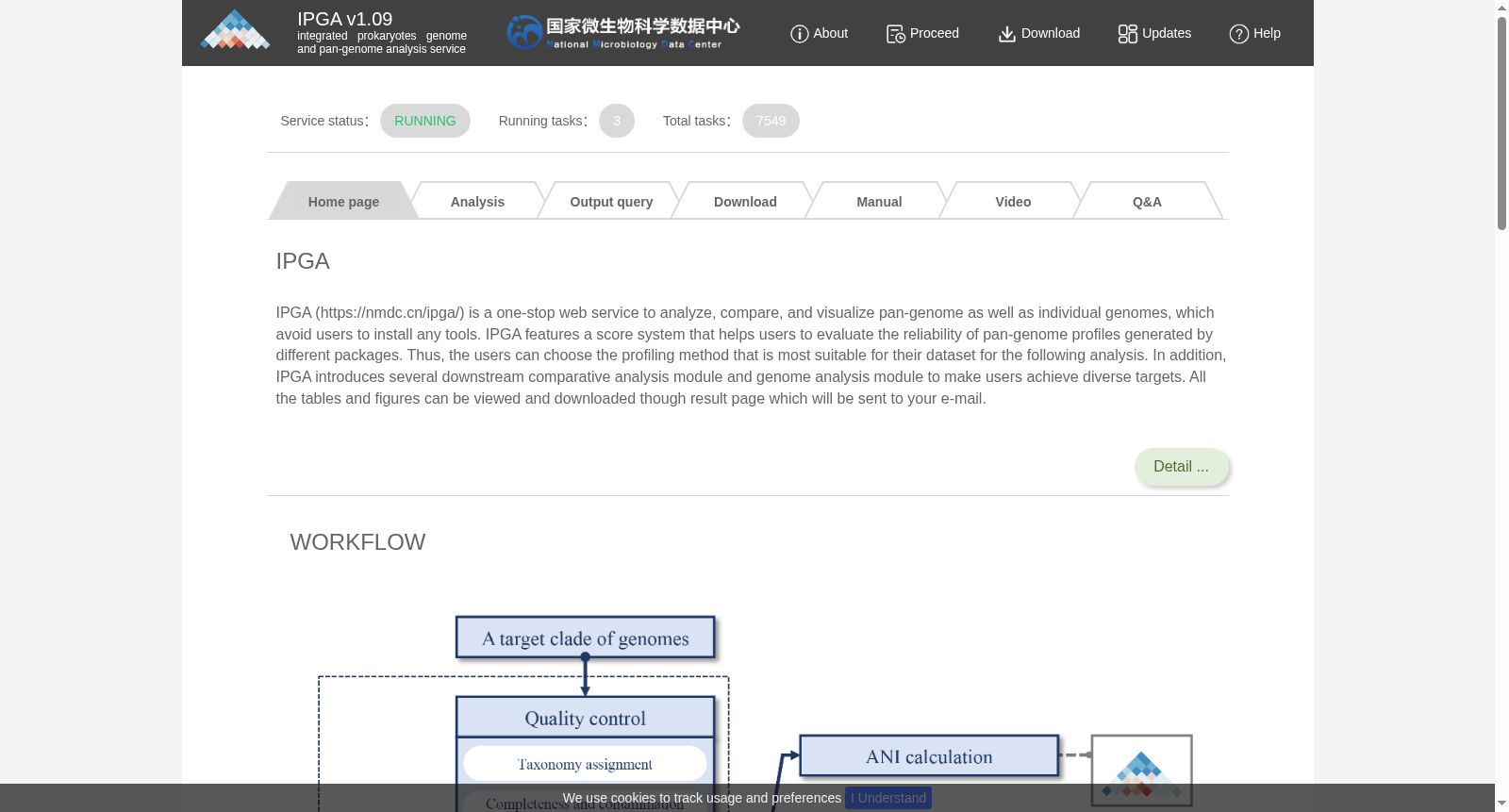Click the ANI calculation workflow box
This screenshot has height=812, width=1509.
[x=929, y=756]
